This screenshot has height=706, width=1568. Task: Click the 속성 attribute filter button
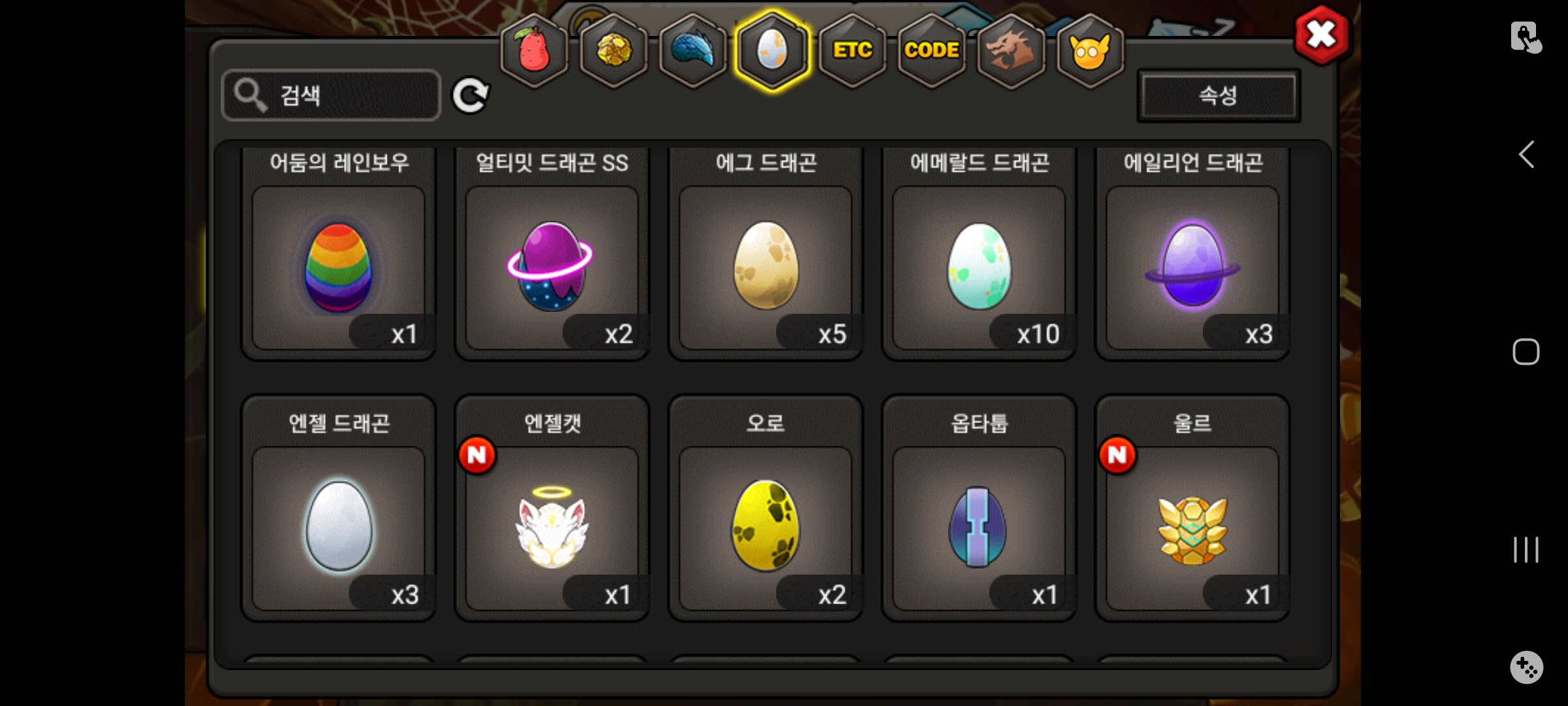click(1218, 95)
